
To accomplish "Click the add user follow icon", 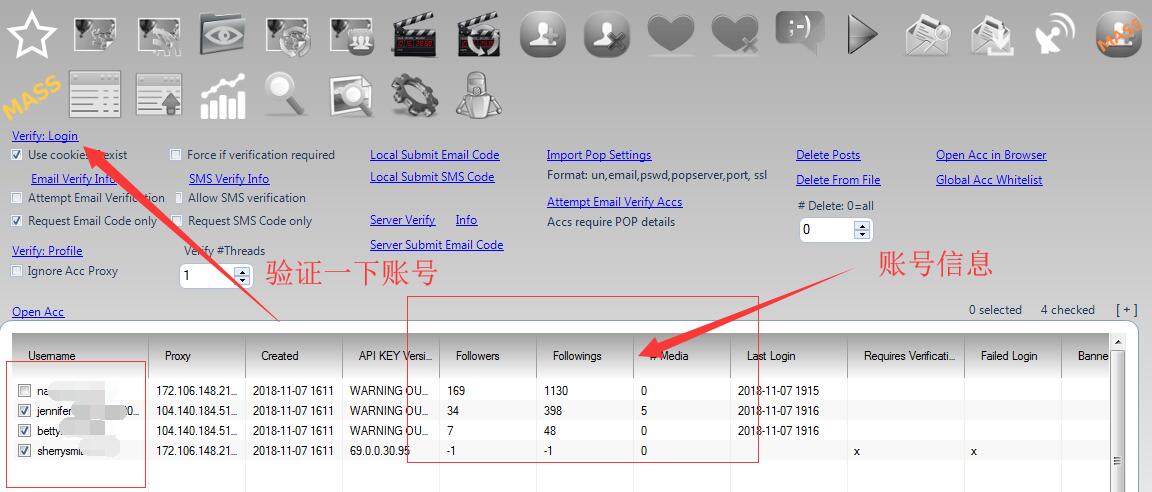I will click(543, 36).
